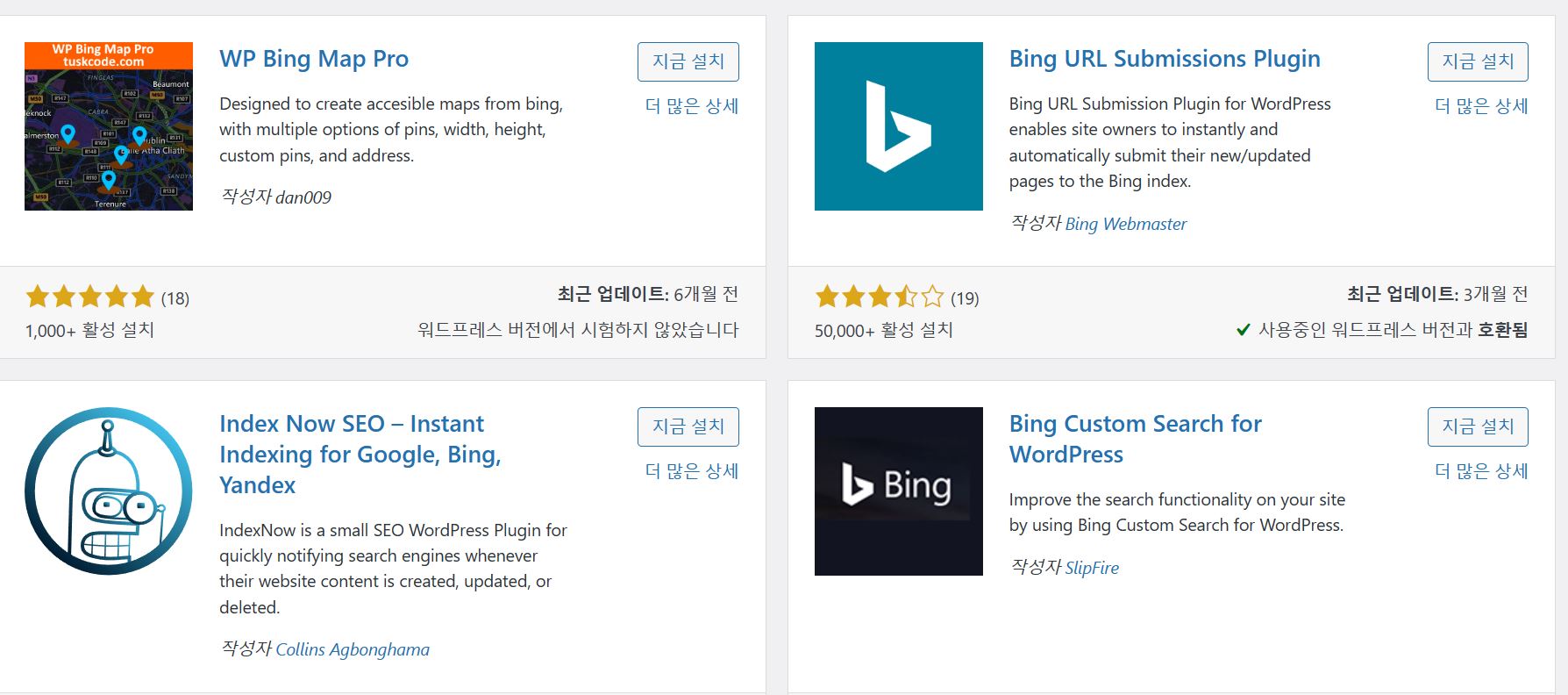Viewport: 1568px width, 695px height.
Task: Click the five-star rating of WP Bing Map Pro
Action: [x=90, y=297]
